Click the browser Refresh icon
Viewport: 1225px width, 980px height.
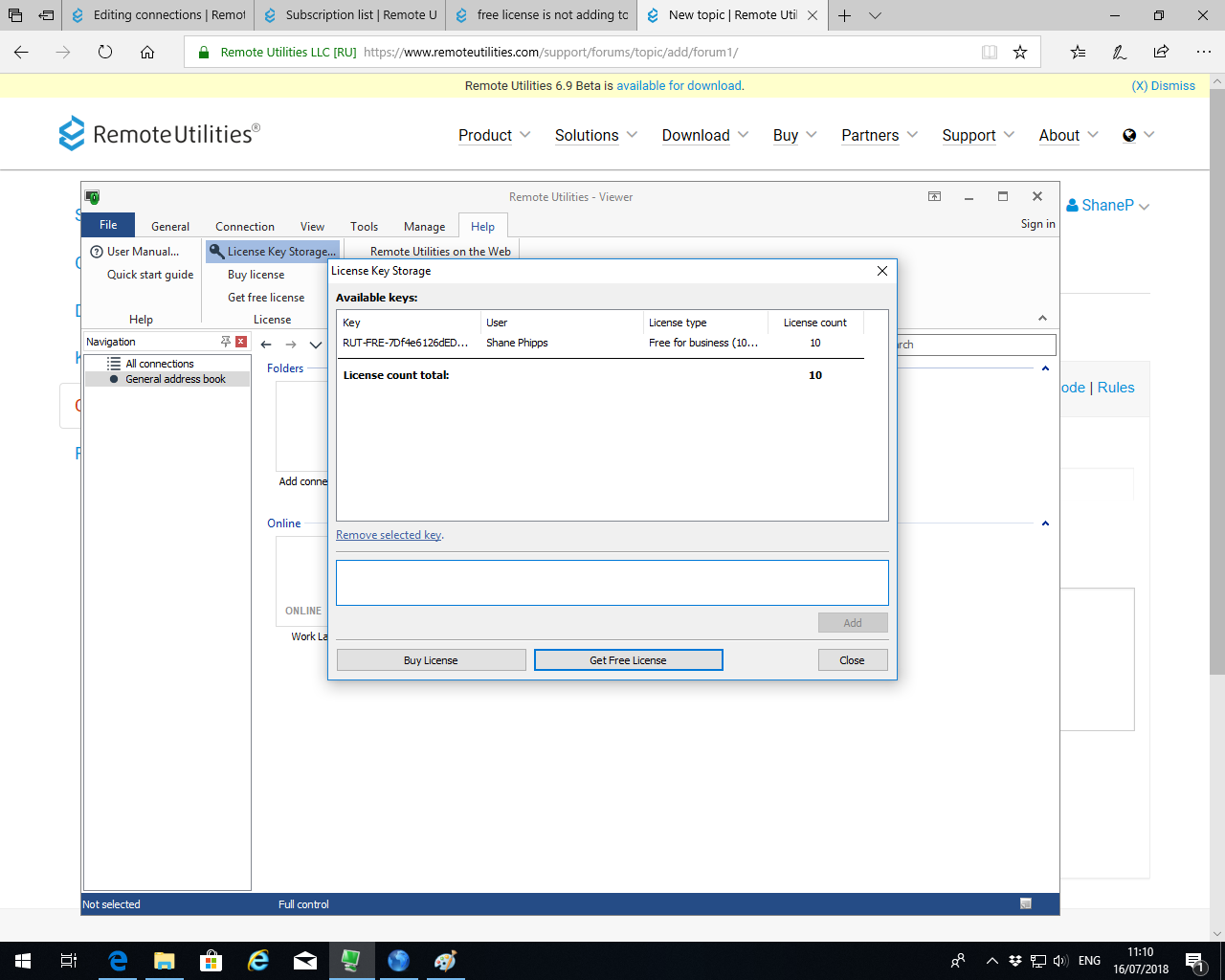pyautogui.click(x=105, y=53)
